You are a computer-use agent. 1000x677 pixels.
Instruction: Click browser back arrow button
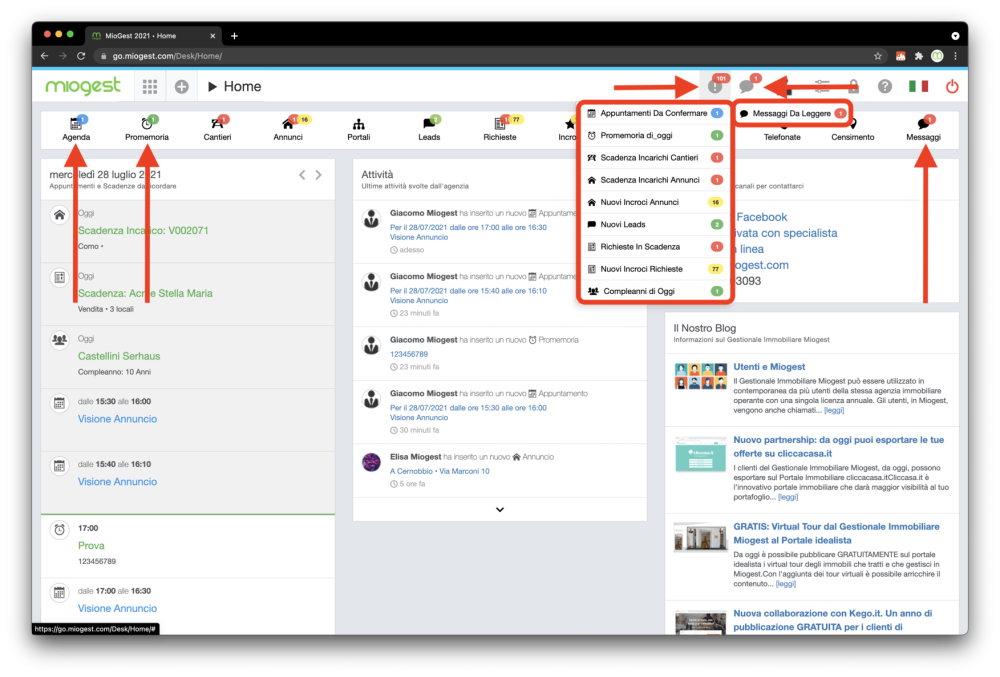[45, 56]
